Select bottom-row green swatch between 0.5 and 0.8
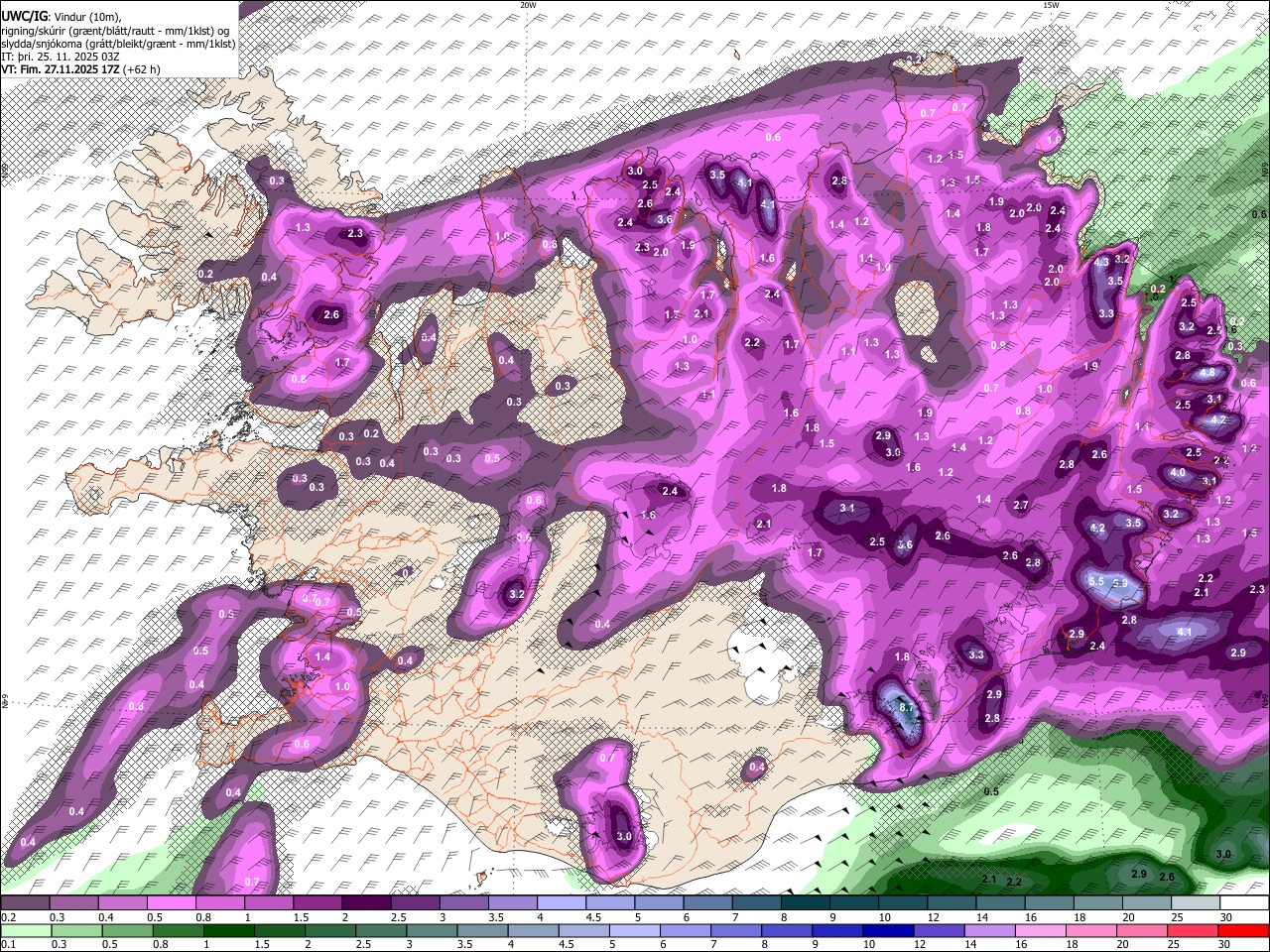Screen dimensions: 1270x952 126,930
